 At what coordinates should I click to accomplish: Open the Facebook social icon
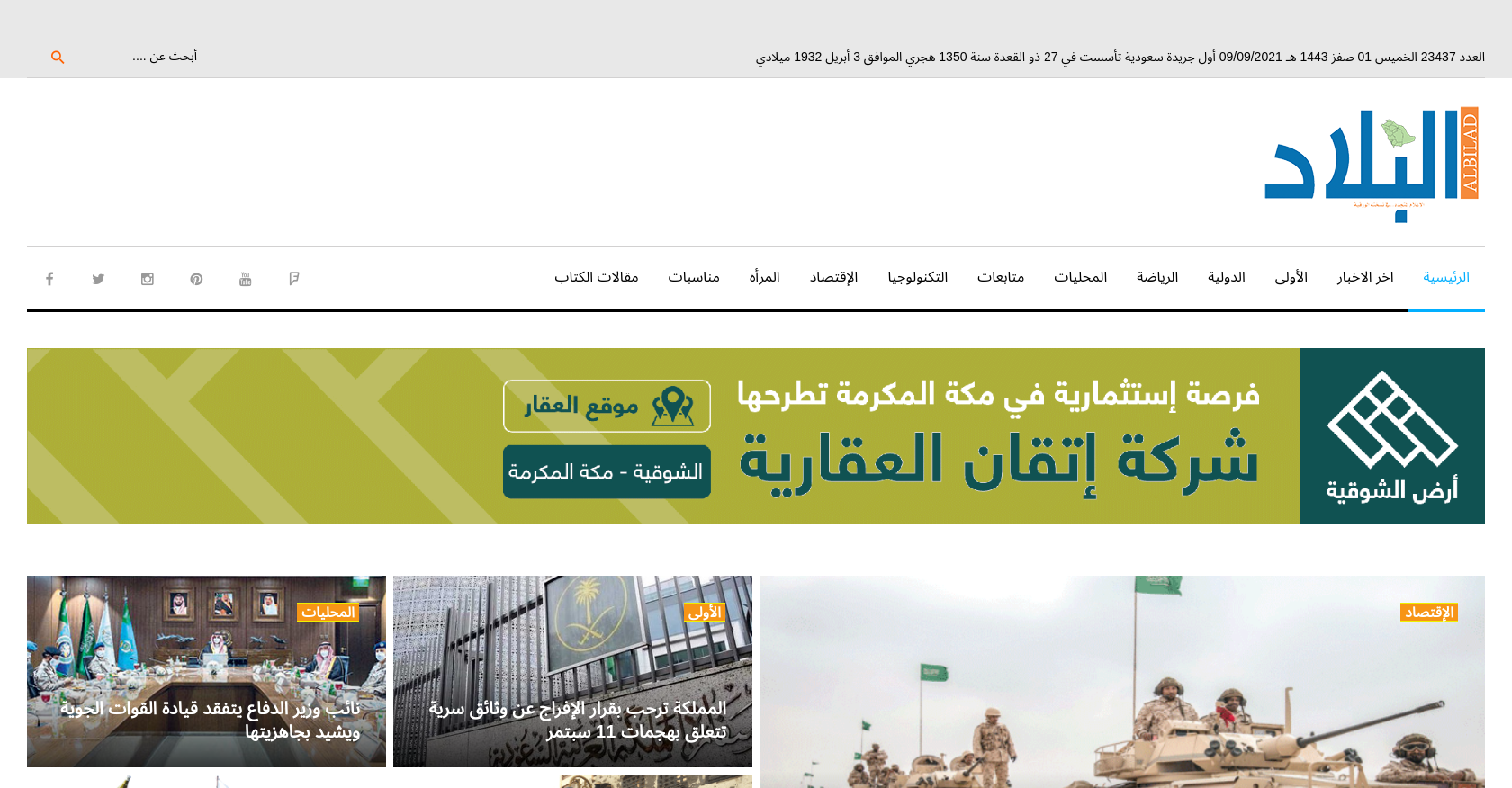[x=49, y=279]
